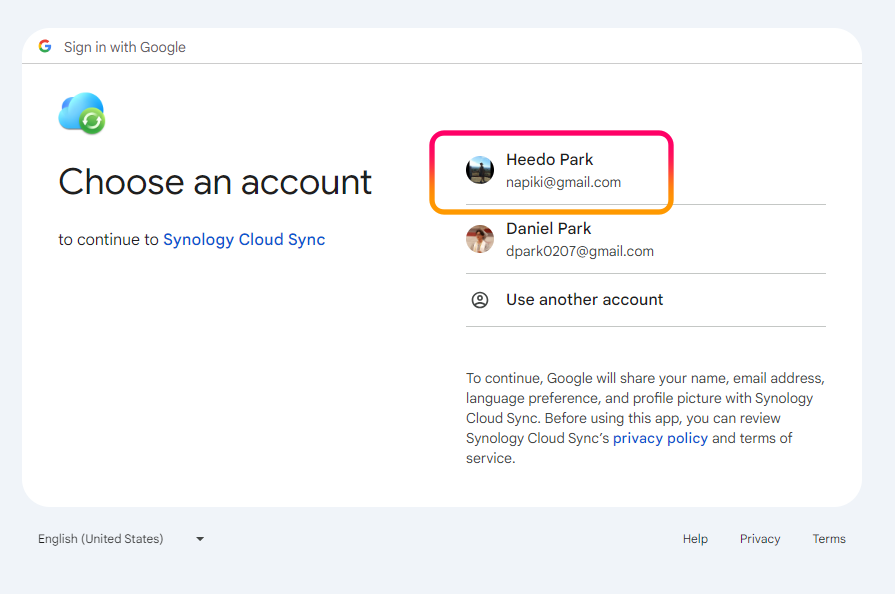Click the dpark0207@gmail.com email text
The width and height of the screenshot is (895, 594).
[580, 252]
